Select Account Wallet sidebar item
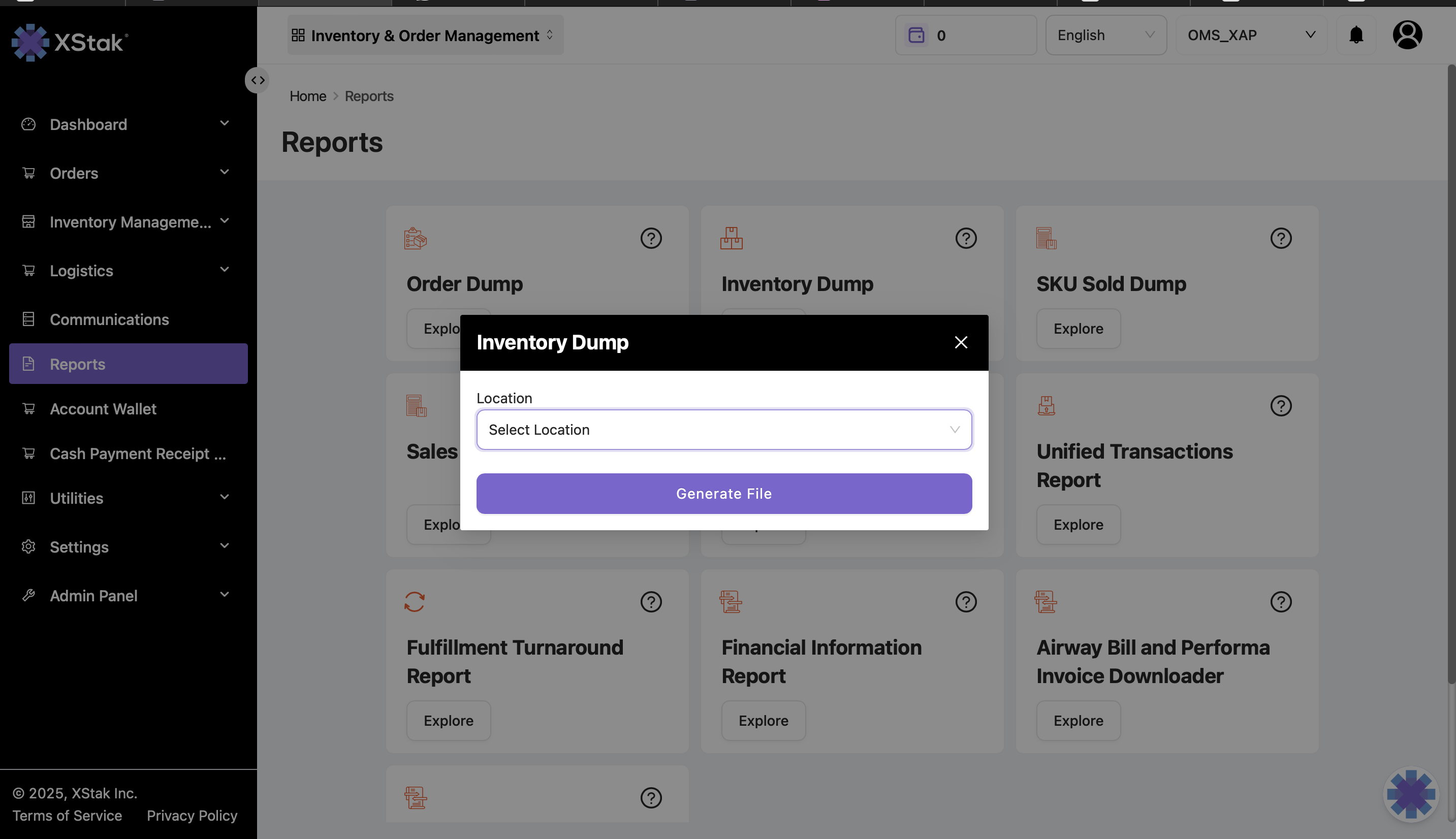 [103, 409]
